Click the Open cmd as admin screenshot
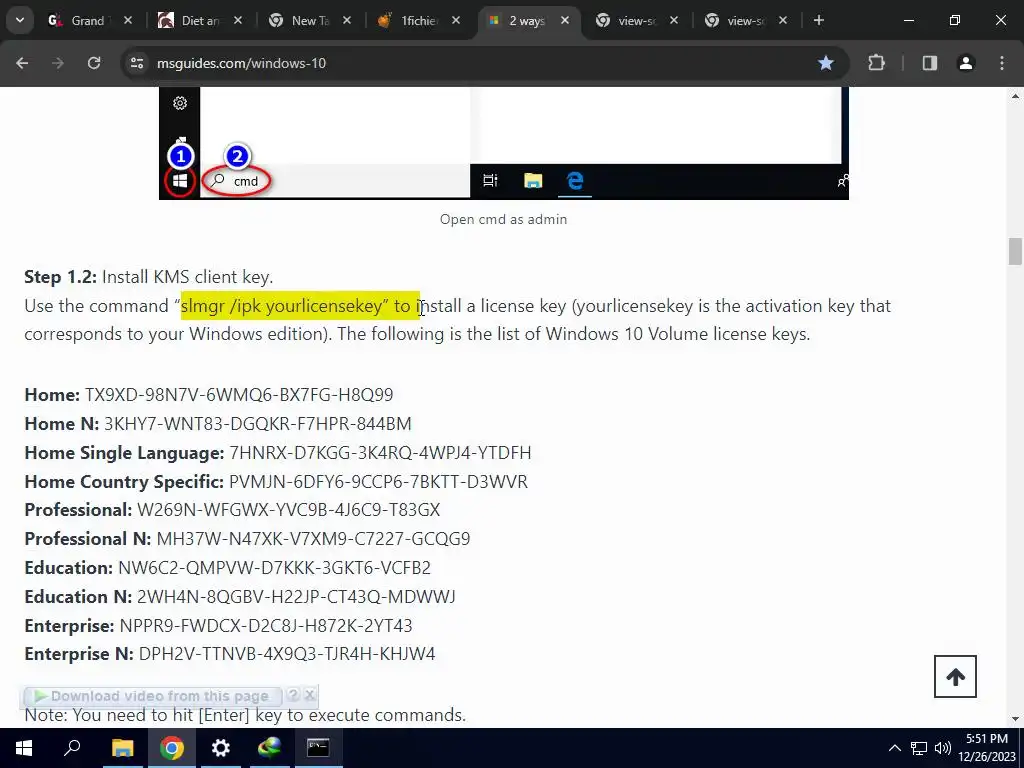This screenshot has width=1024, height=768. coord(504,143)
